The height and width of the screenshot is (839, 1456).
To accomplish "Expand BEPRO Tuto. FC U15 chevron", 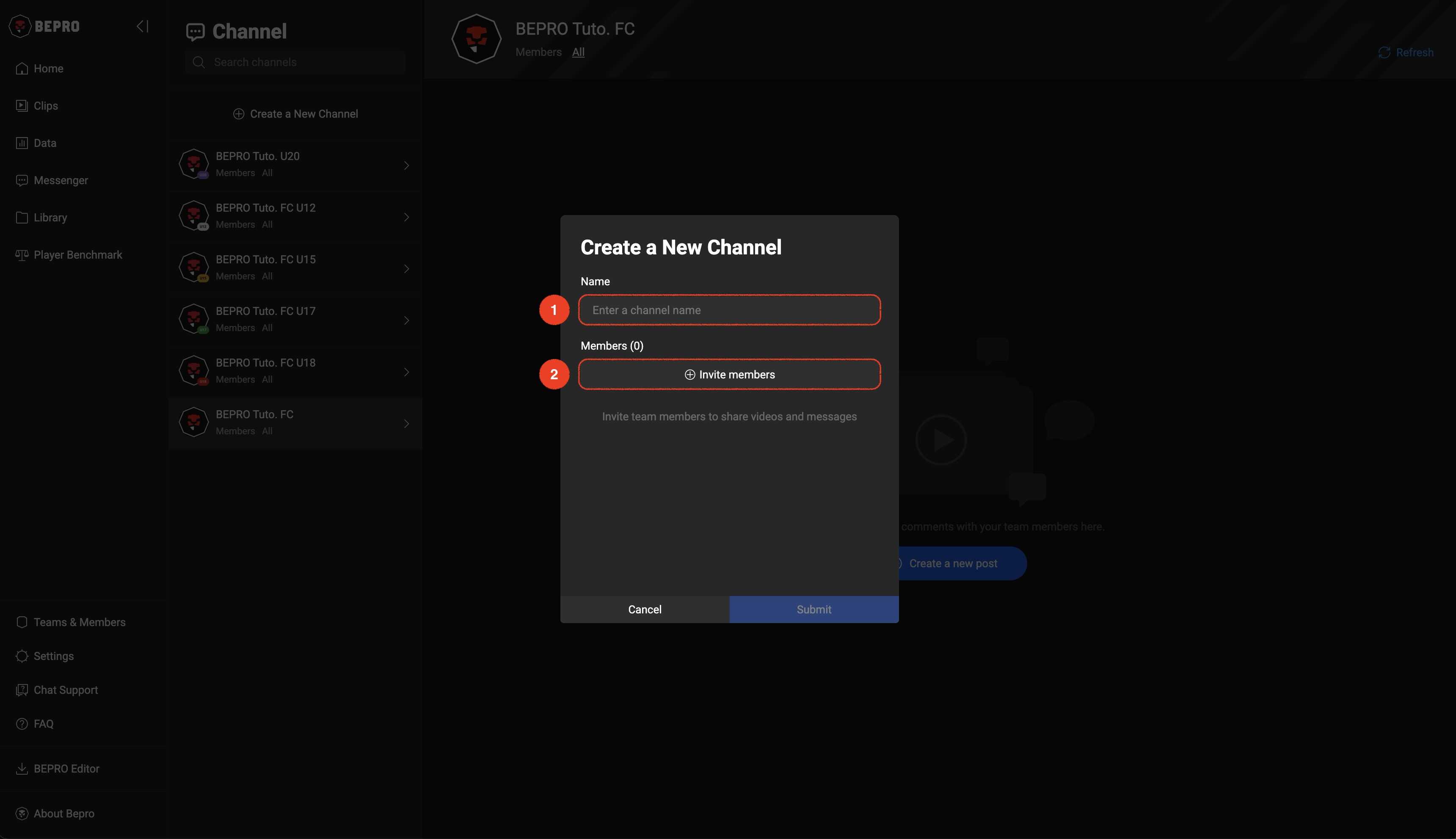I will point(406,269).
